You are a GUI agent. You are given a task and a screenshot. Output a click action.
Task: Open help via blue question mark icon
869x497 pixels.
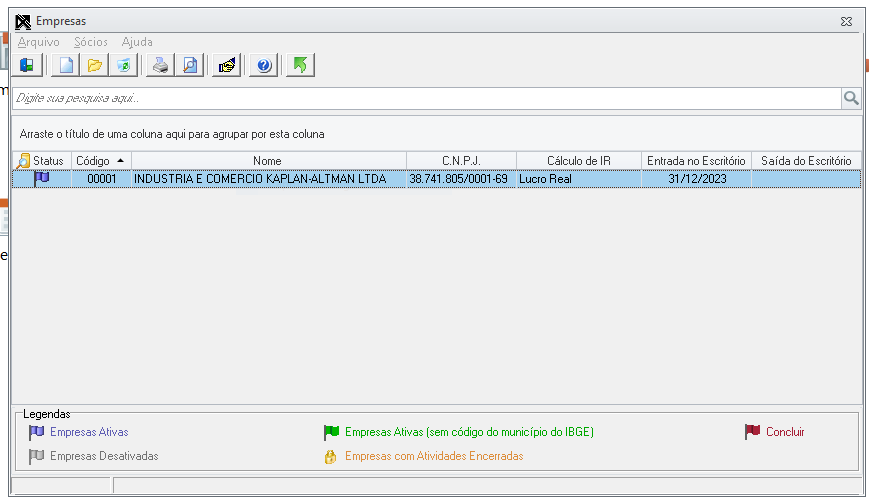(264, 66)
